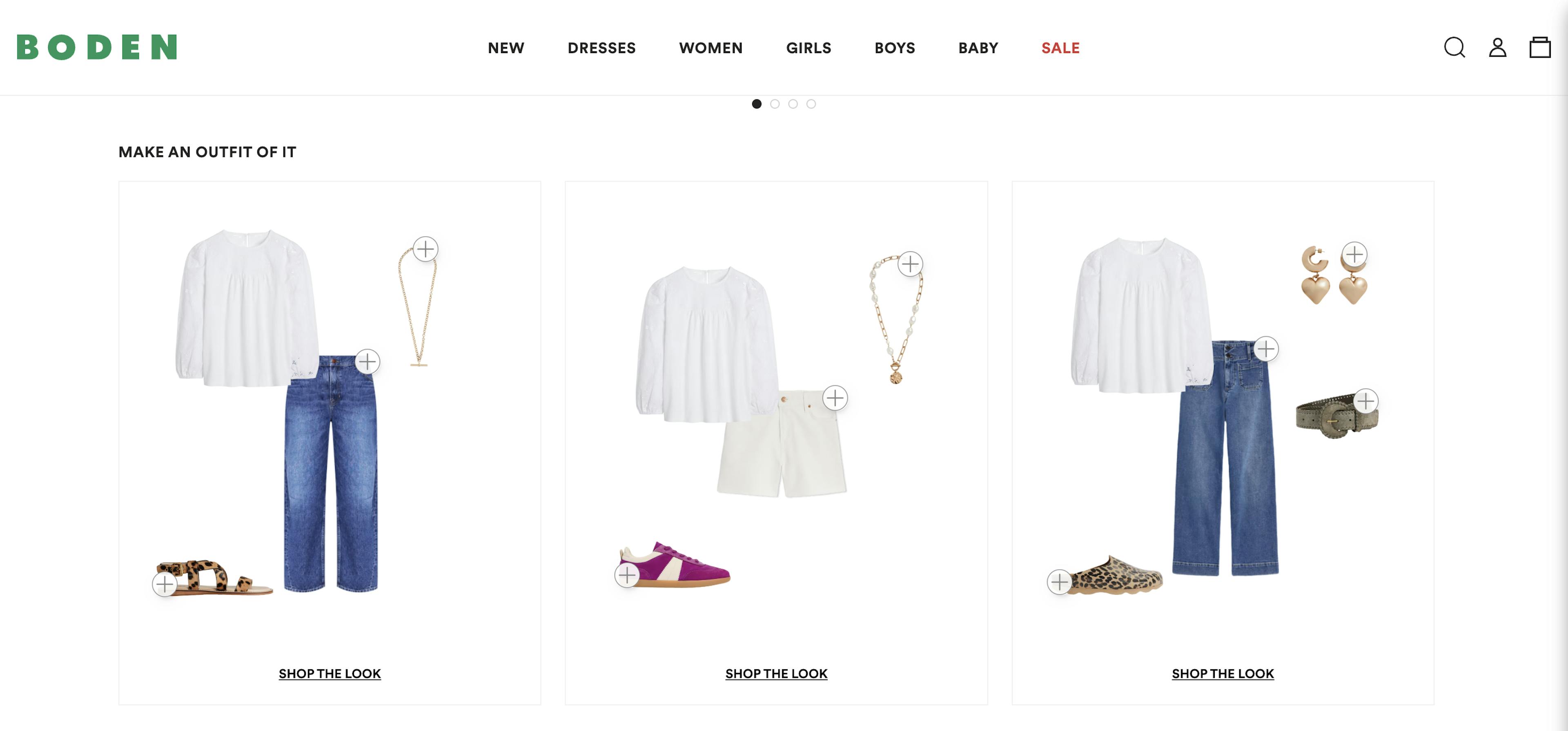Click plus icon on heart earrings
1568x731 pixels.
[1354, 253]
